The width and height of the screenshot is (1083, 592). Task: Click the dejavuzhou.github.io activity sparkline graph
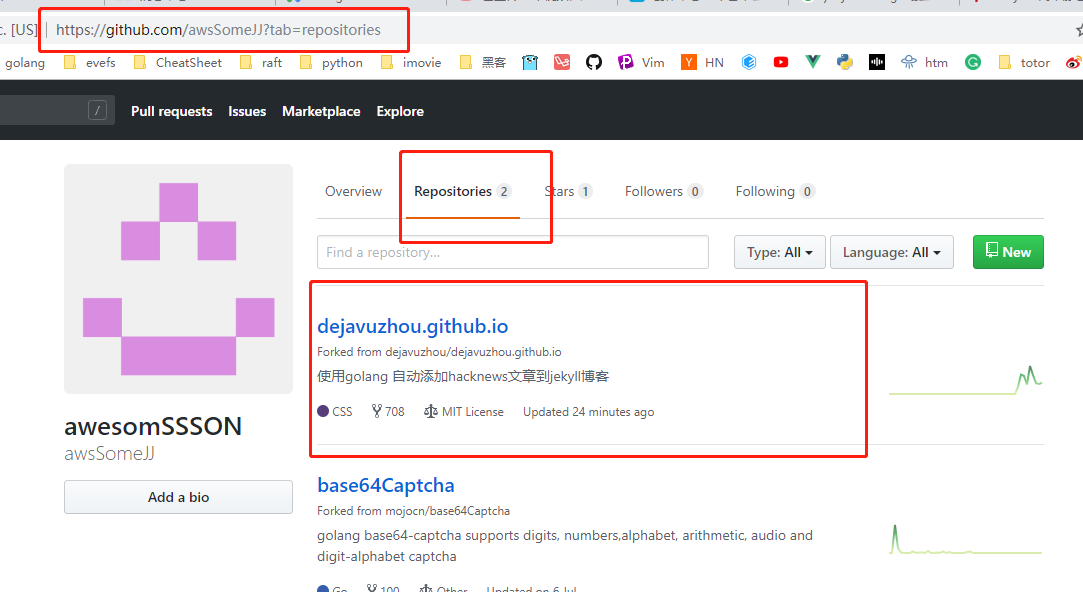point(966,379)
